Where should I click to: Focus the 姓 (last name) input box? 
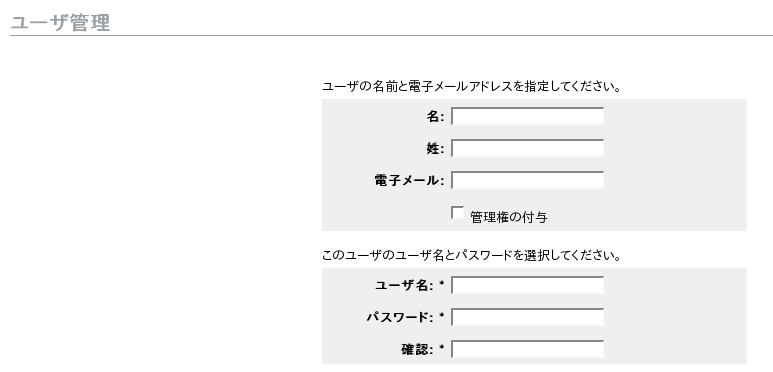(x=527, y=148)
